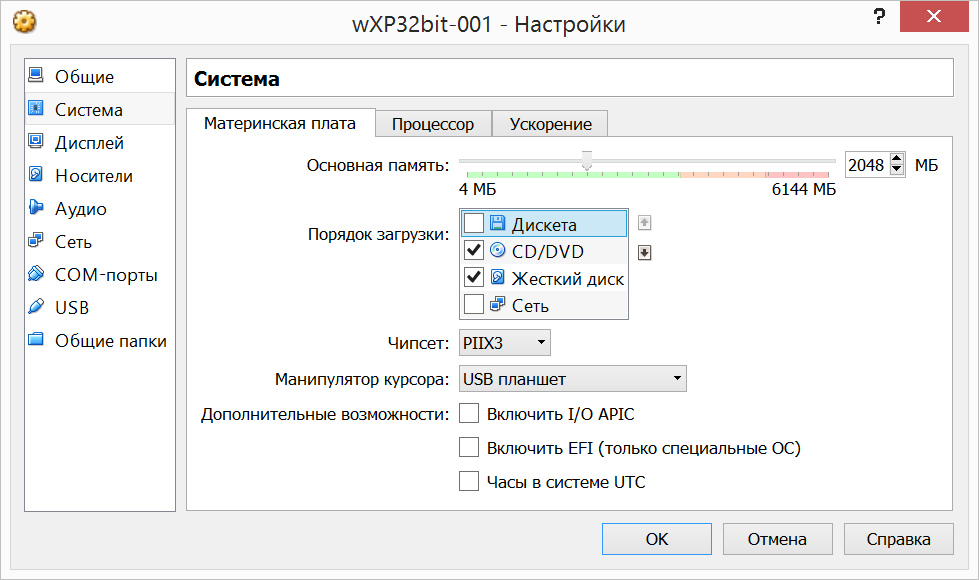Click the floppy Дискета icon in boot order
979x580 pixels.
[x=498, y=224]
